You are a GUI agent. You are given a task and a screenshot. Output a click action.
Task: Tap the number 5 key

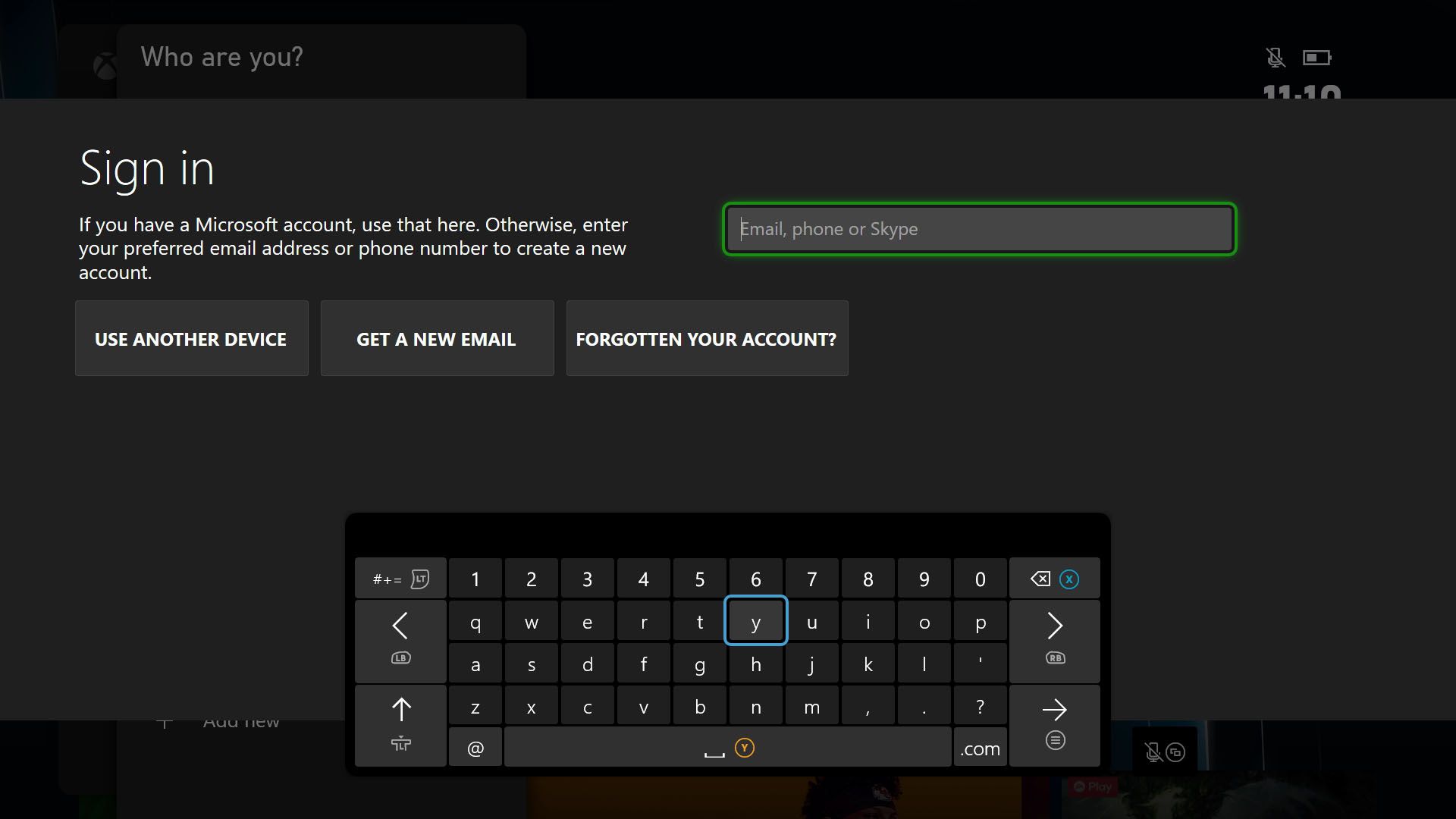700,579
